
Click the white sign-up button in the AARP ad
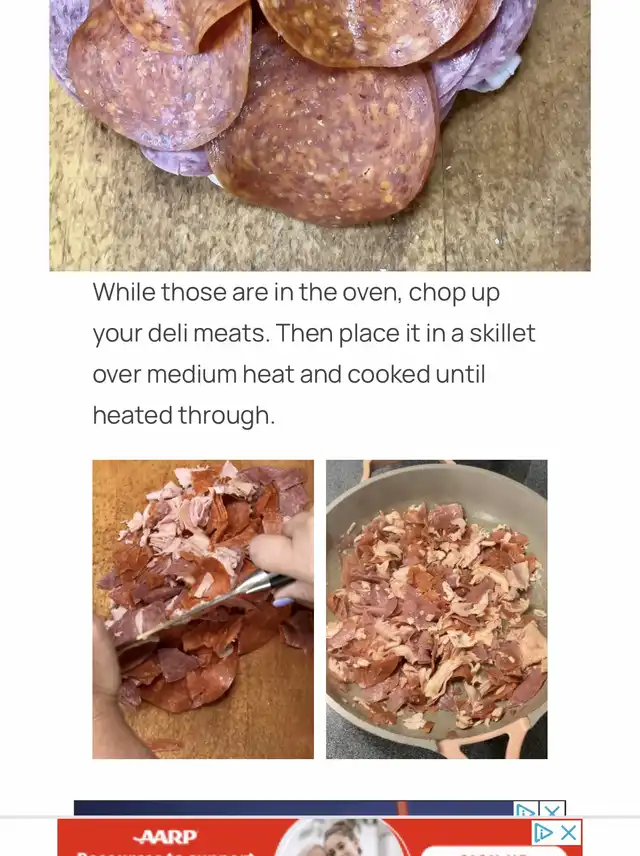pyautogui.click(x=494, y=852)
